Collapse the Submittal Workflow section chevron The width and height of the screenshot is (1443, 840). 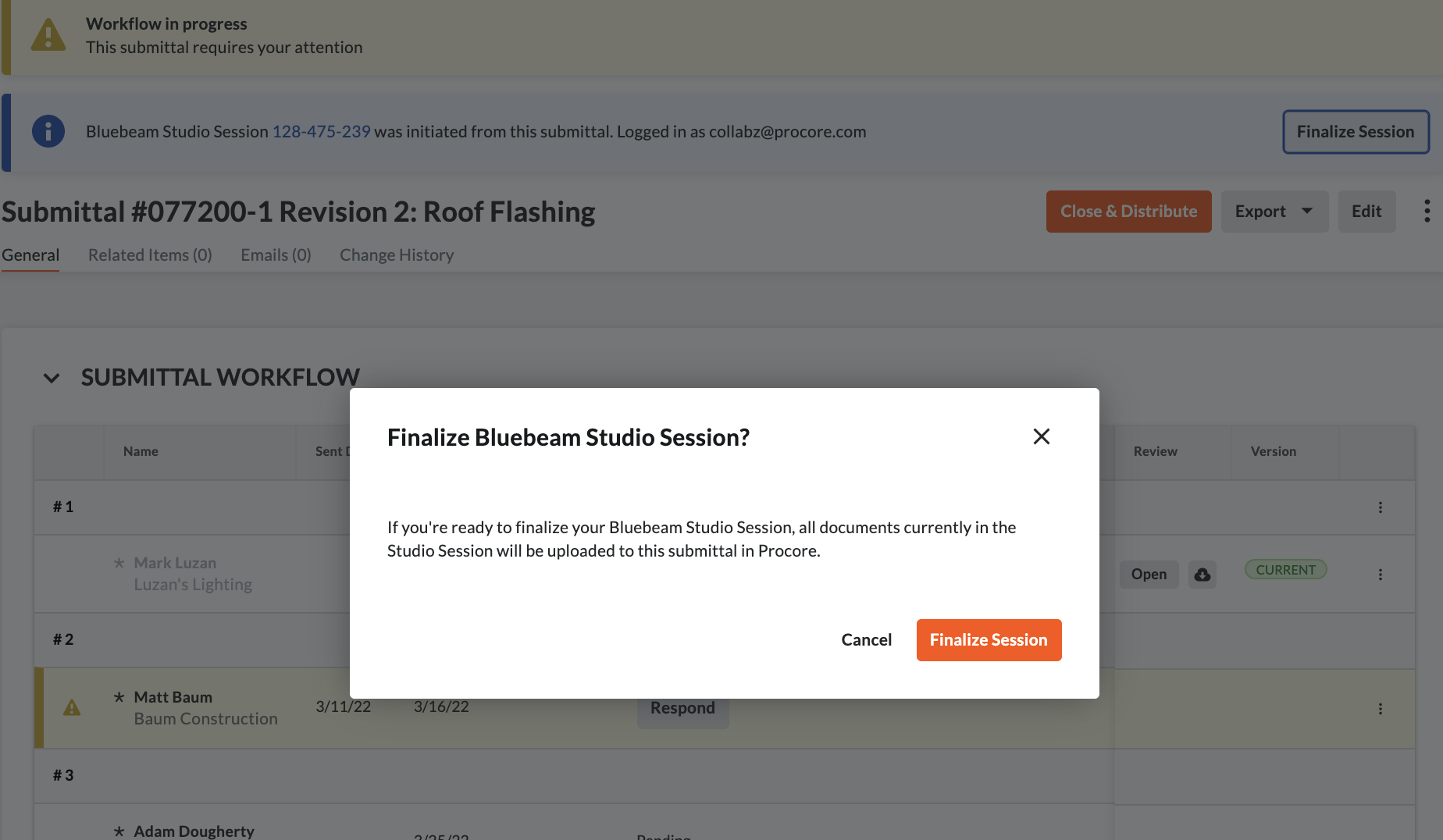(52, 379)
